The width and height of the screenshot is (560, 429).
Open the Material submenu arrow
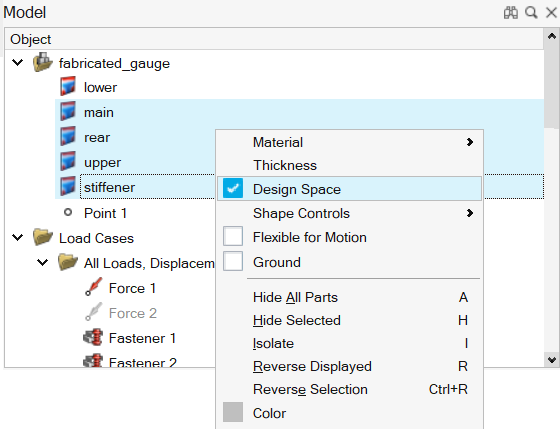(470, 142)
